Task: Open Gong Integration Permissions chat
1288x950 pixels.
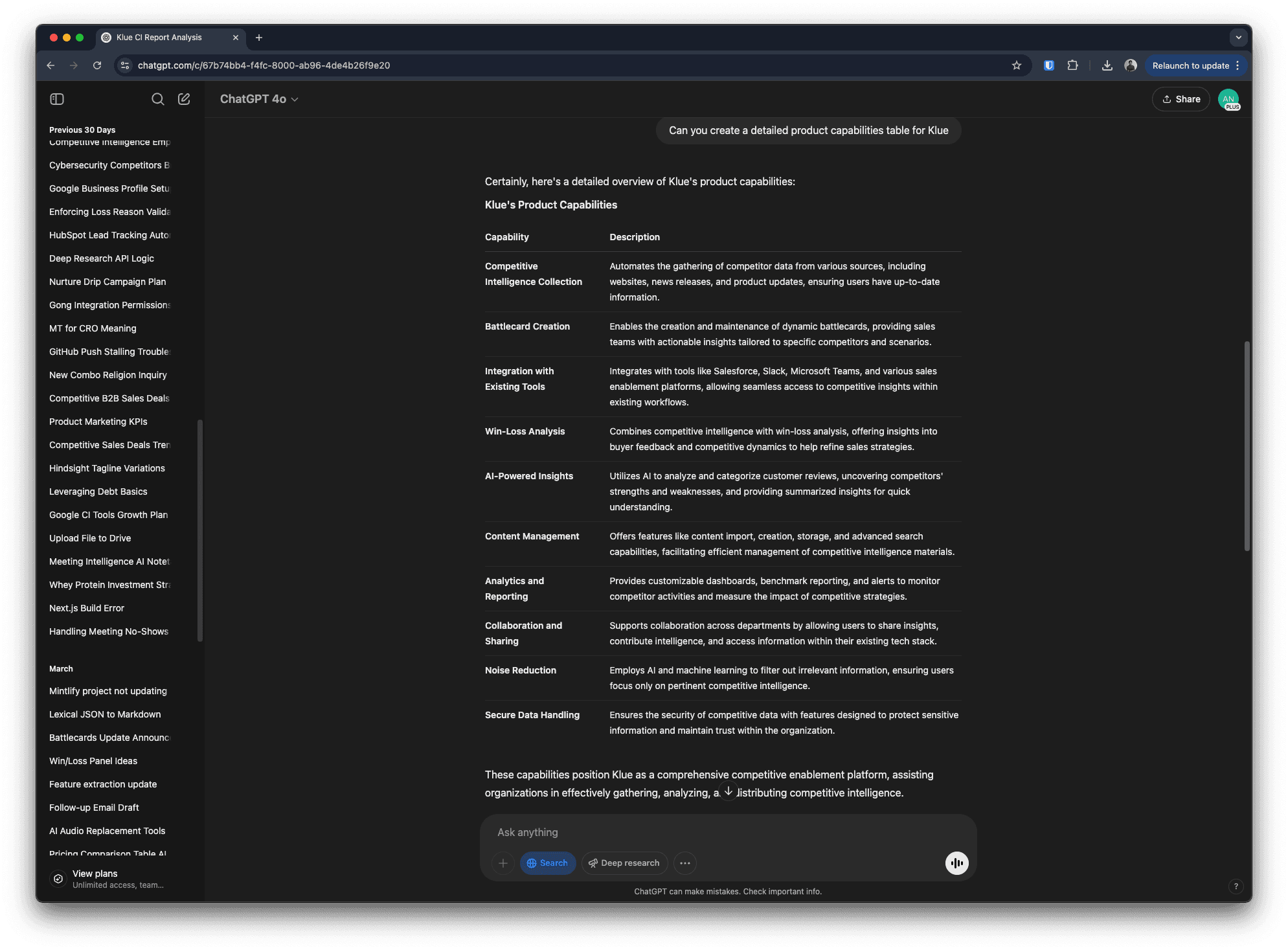Action: [x=109, y=305]
